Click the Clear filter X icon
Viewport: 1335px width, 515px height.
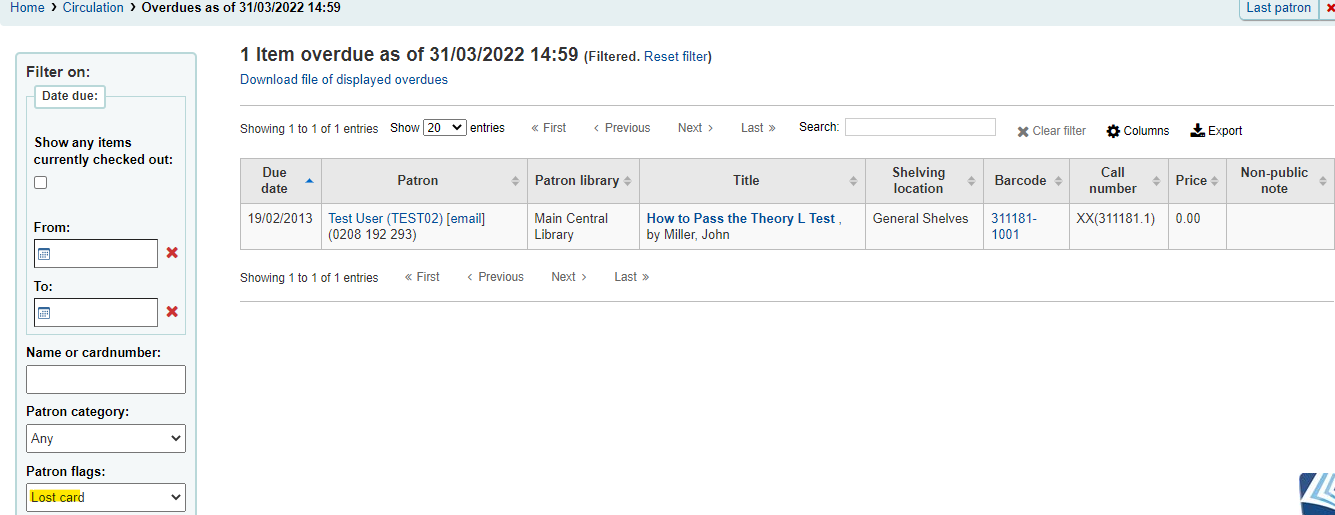click(x=1023, y=131)
